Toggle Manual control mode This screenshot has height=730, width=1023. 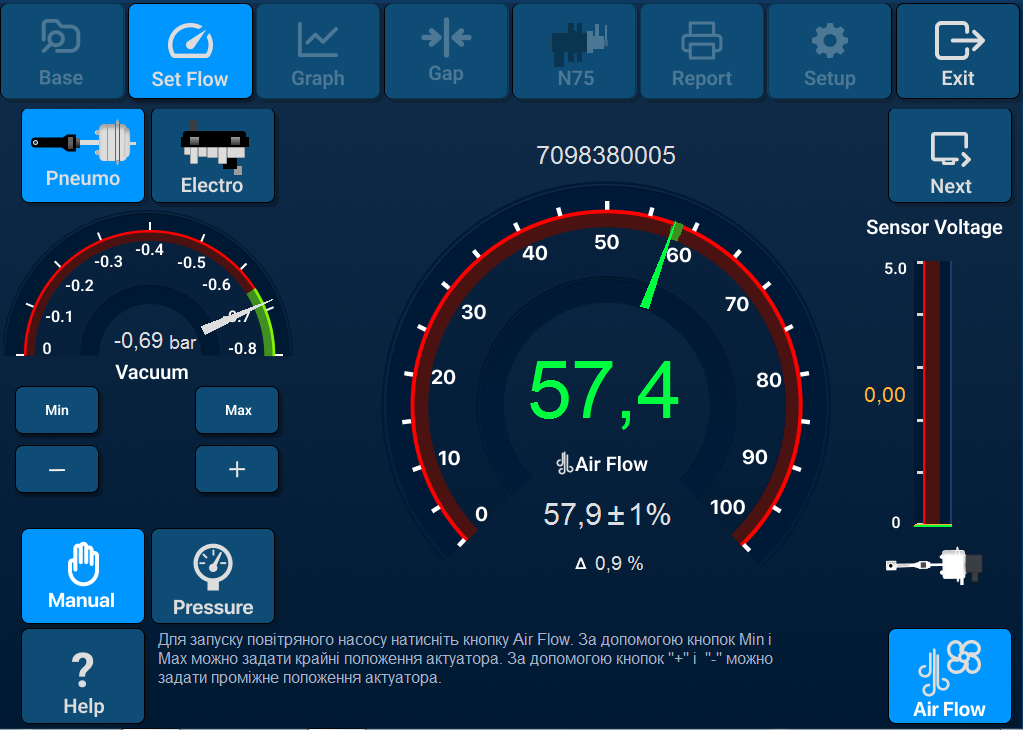(82, 576)
